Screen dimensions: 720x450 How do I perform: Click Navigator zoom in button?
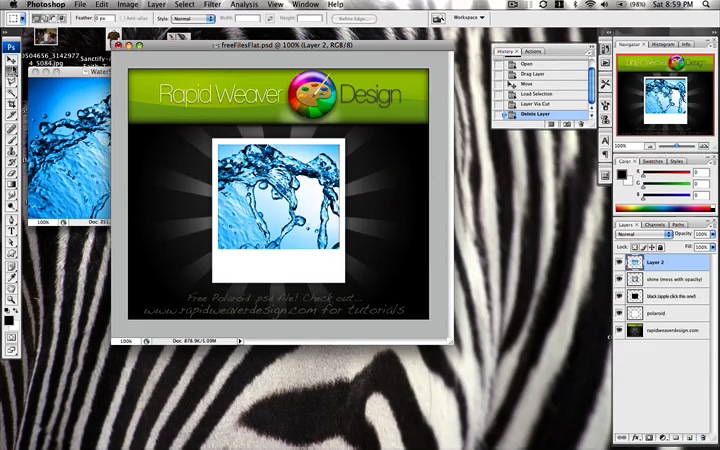point(703,146)
